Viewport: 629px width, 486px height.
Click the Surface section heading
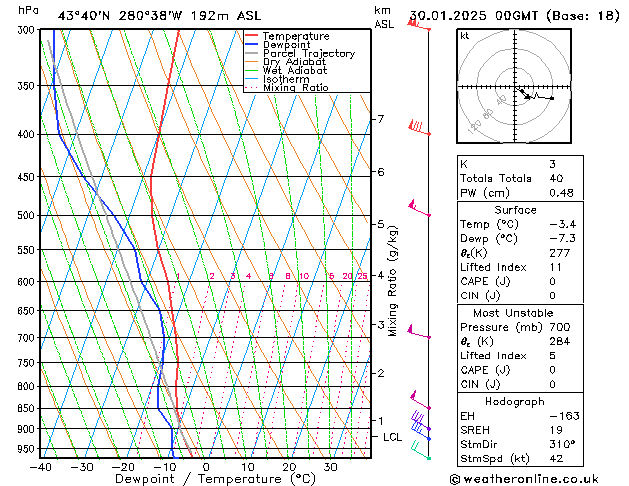(515, 210)
